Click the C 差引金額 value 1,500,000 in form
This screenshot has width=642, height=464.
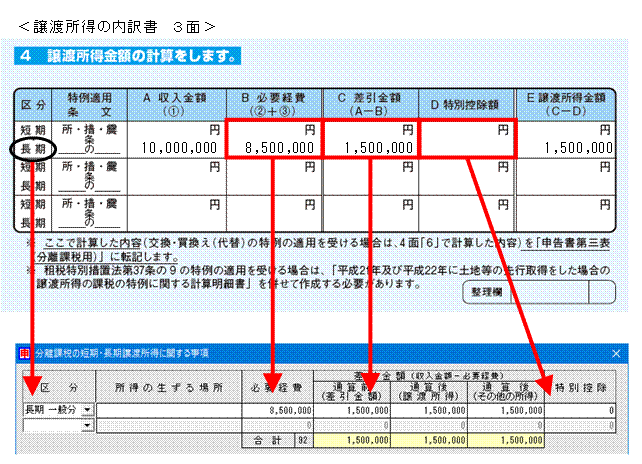[379, 147]
